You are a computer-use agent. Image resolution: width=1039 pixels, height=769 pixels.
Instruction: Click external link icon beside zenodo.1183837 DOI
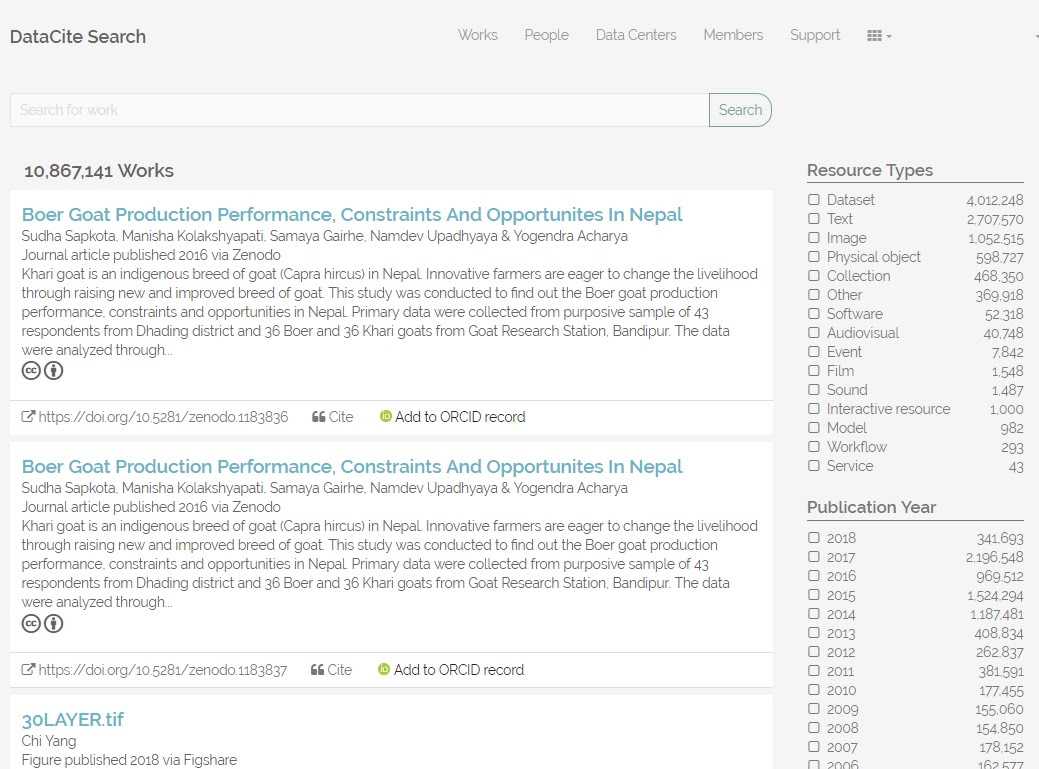coord(28,670)
